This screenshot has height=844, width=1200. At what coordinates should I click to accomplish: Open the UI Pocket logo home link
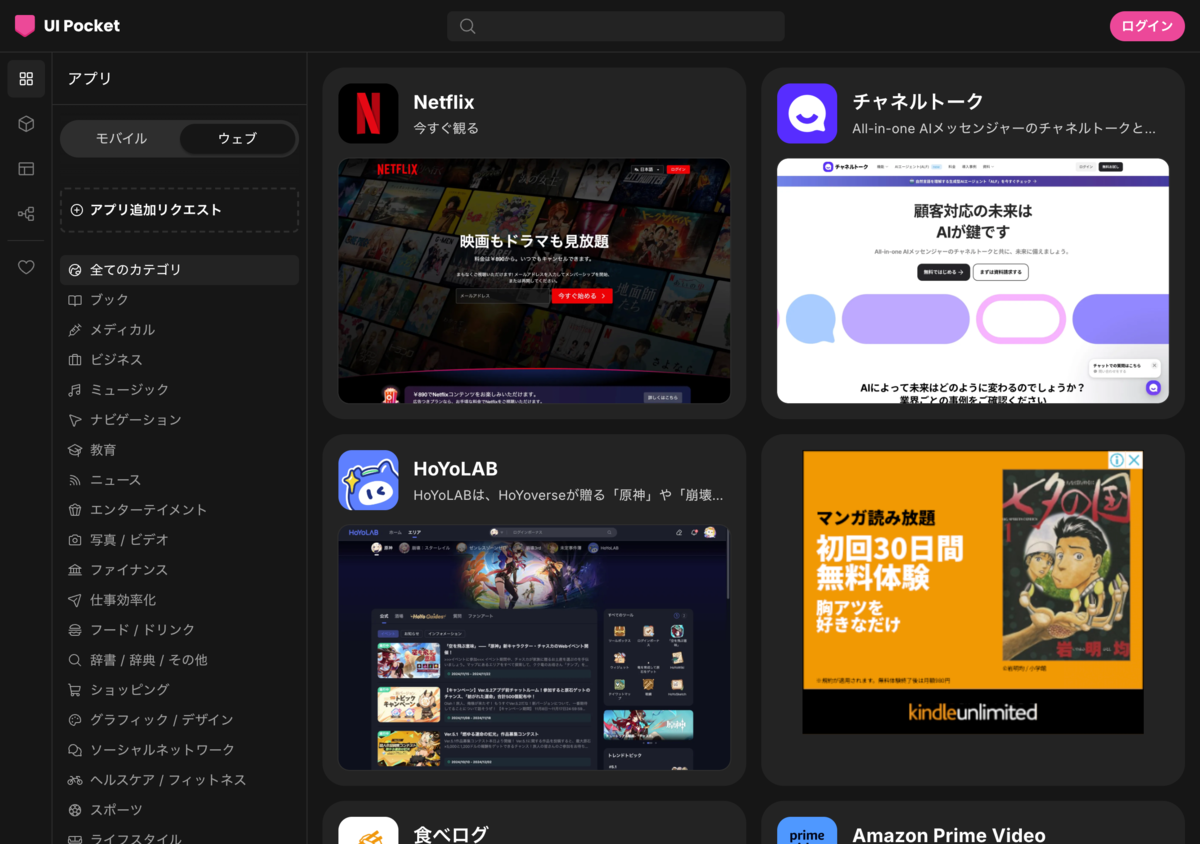(67, 26)
